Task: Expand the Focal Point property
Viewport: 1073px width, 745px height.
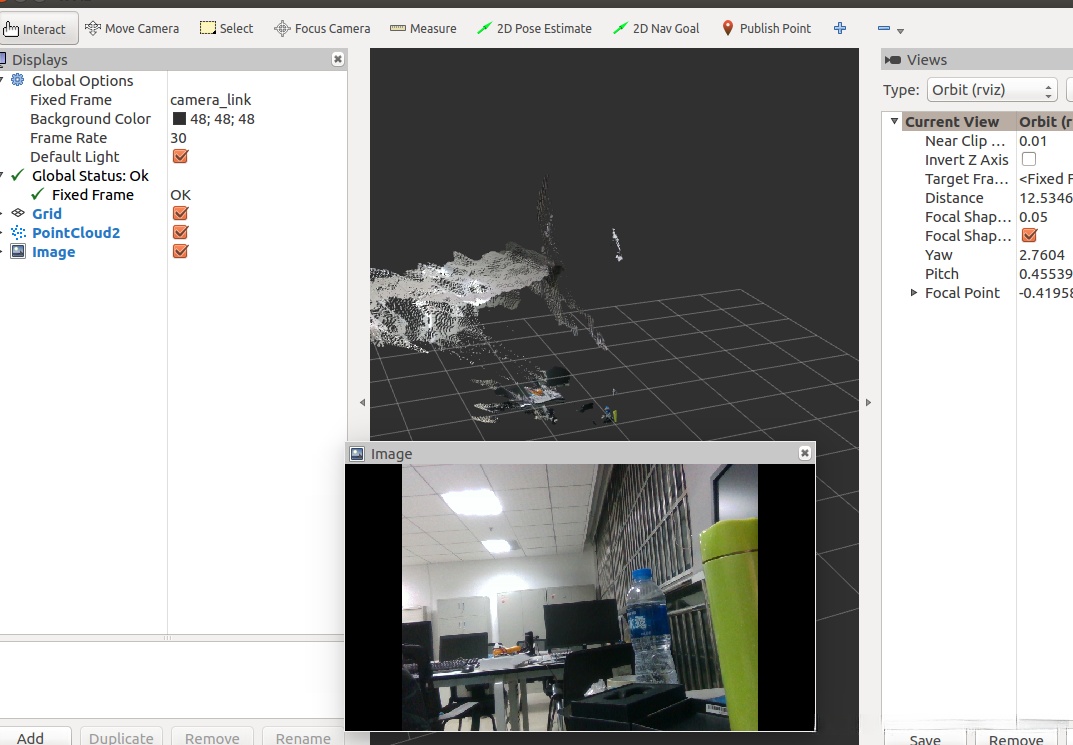Action: pyautogui.click(x=914, y=293)
